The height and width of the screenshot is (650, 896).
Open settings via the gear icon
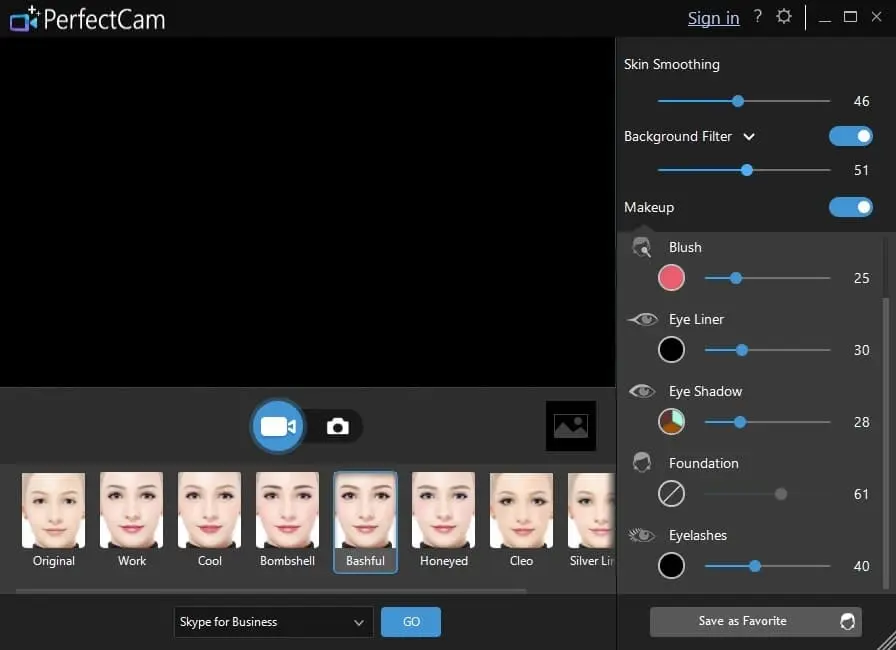click(x=784, y=17)
